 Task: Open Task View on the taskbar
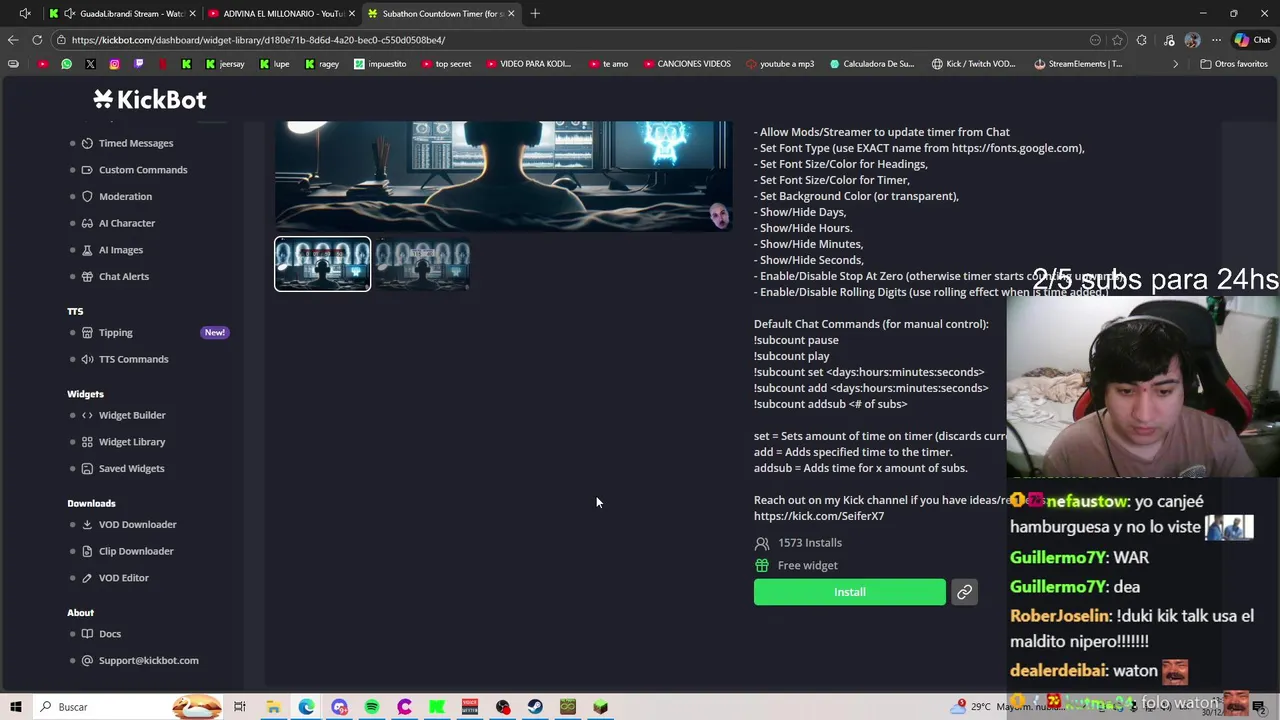(x=240, y=707)
